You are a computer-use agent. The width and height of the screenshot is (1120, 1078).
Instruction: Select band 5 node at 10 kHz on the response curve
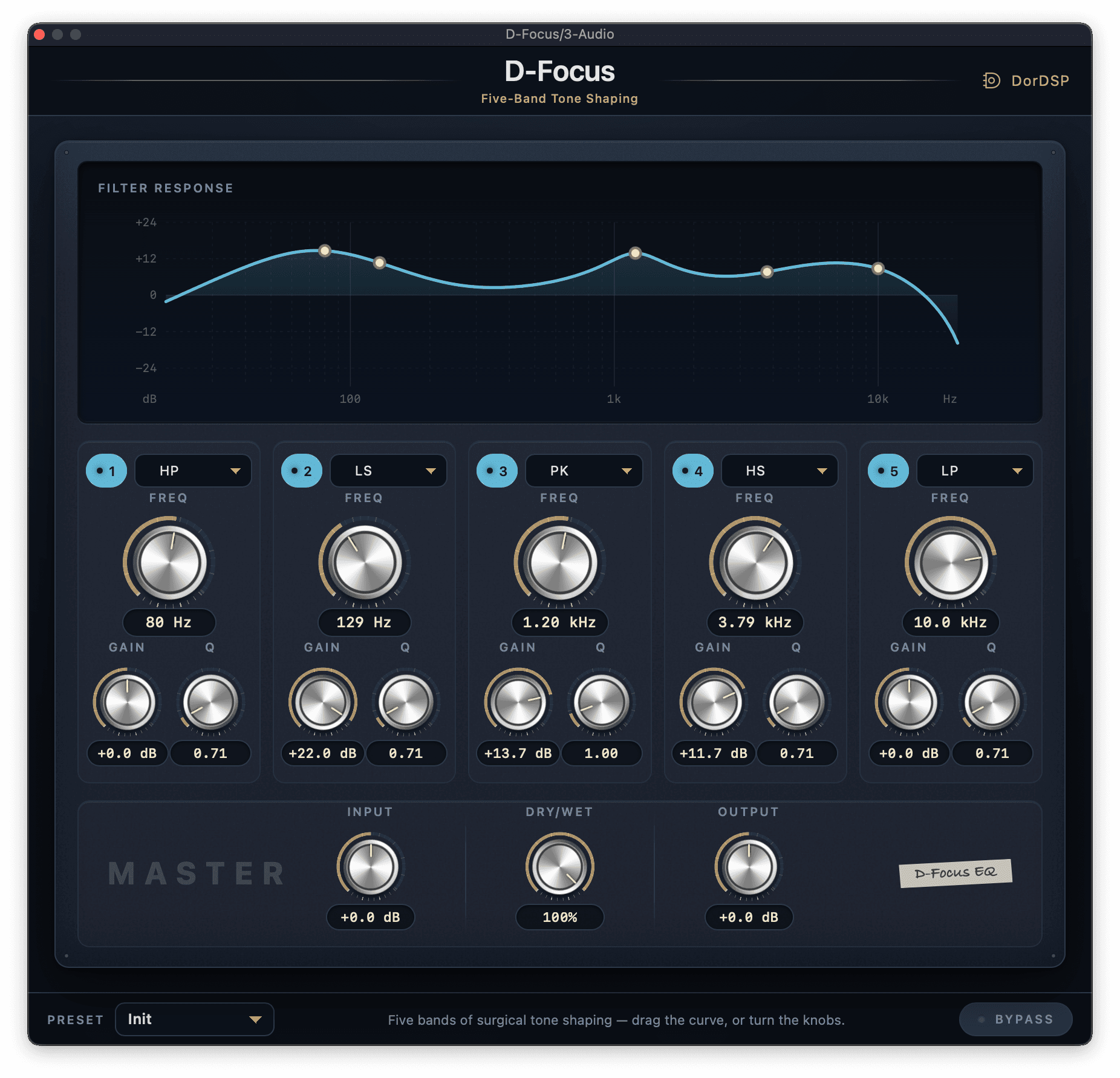[x=878, y=269]
